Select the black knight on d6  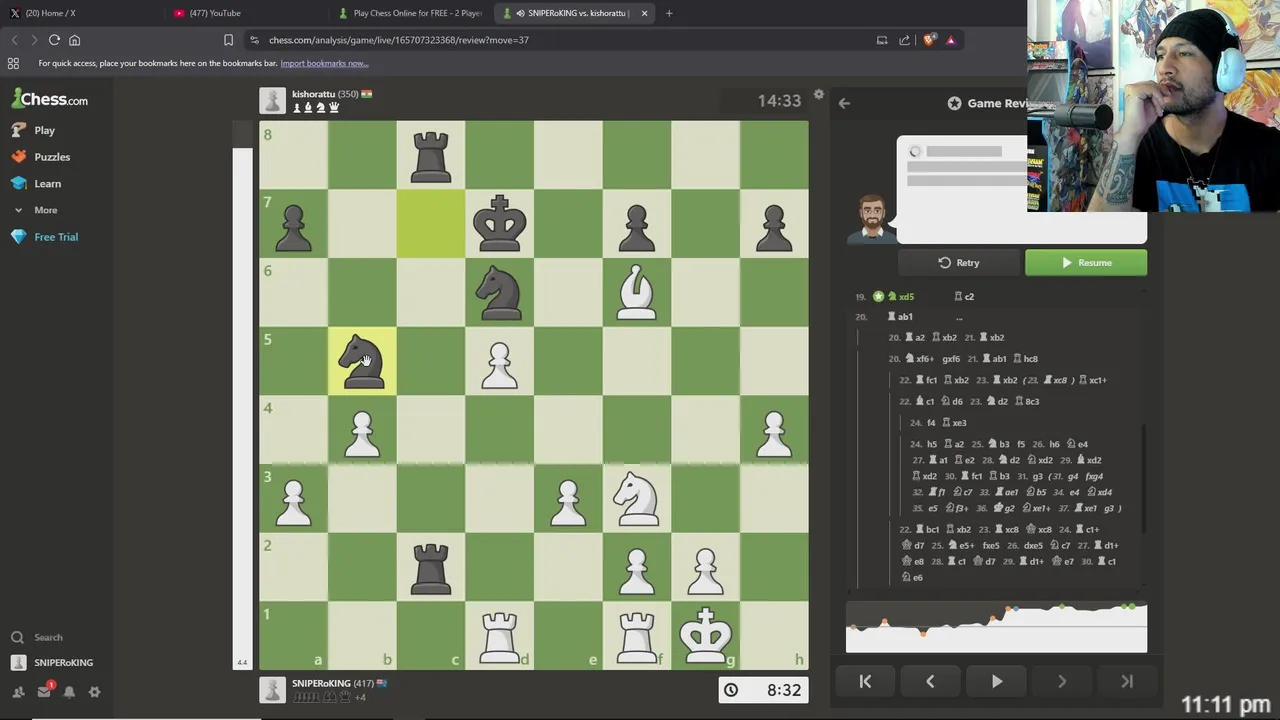[499, 292]
